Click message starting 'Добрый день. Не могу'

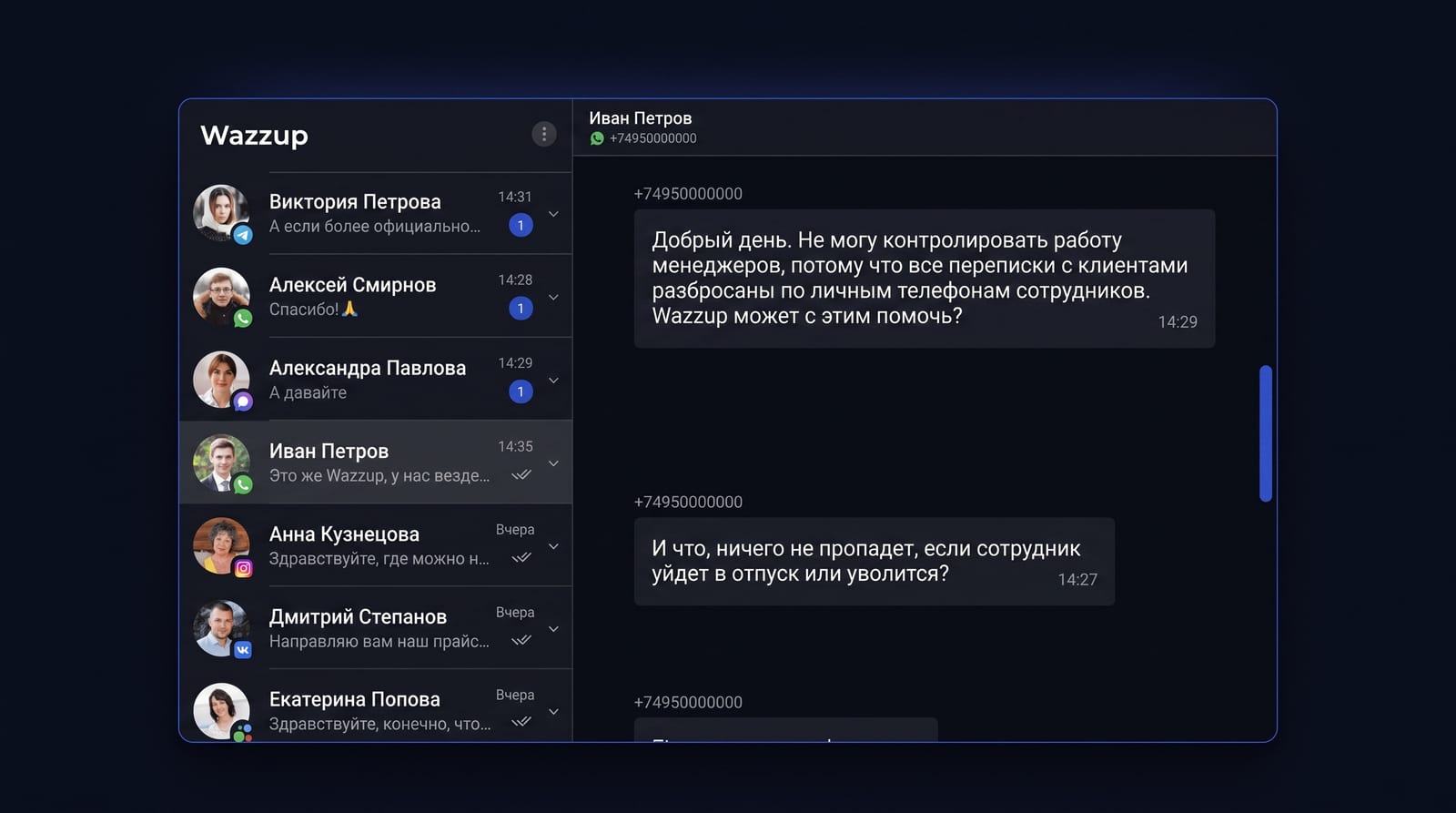(x=925, y=279)
